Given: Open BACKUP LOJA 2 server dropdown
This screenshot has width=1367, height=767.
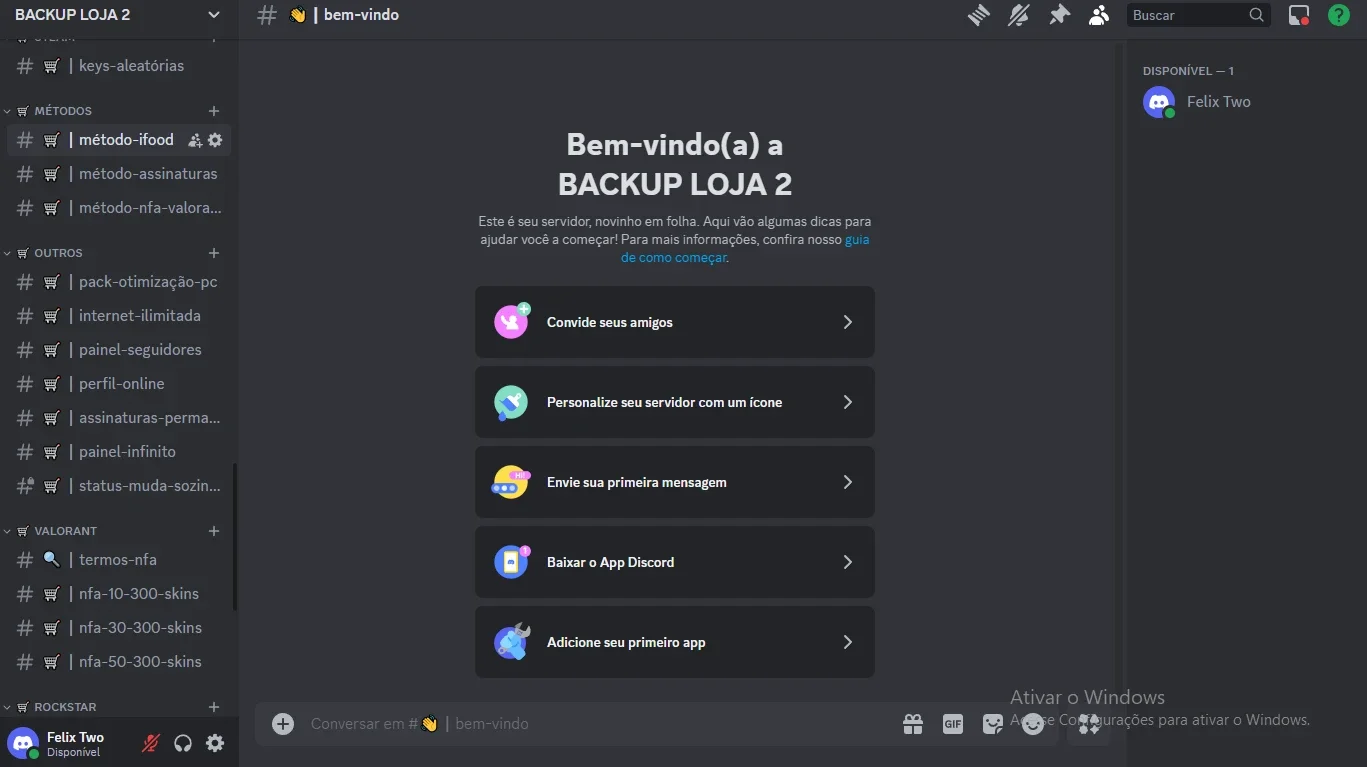Looking at the screenshot, I should pos(118,15).
